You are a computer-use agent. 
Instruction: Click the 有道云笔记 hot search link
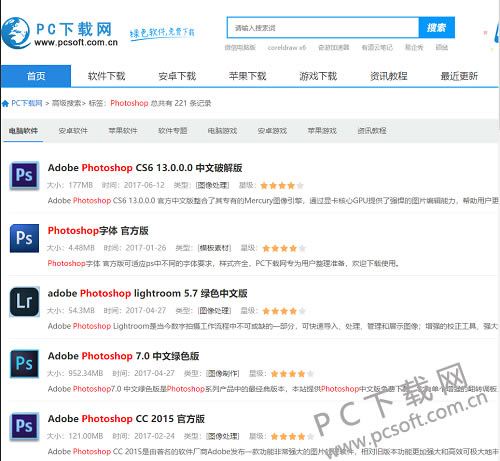(377, 48)
